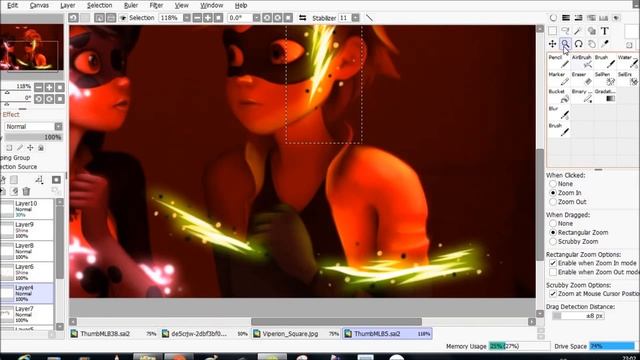Click flip view horizontally icon
The width and height of the screenshot is (640, 360).
(x=302, y=18)
